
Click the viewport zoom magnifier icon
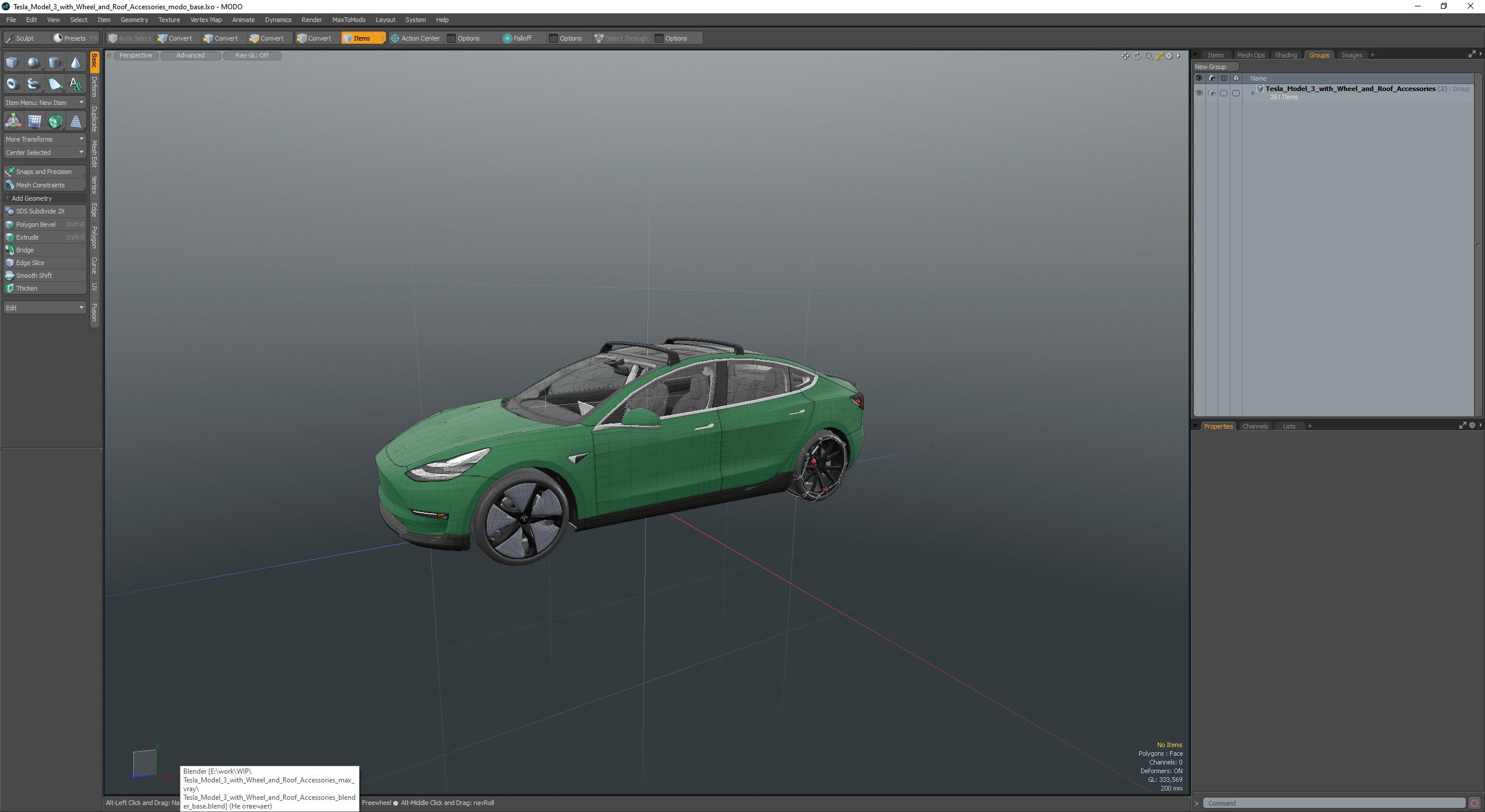tap(1148, 56)
